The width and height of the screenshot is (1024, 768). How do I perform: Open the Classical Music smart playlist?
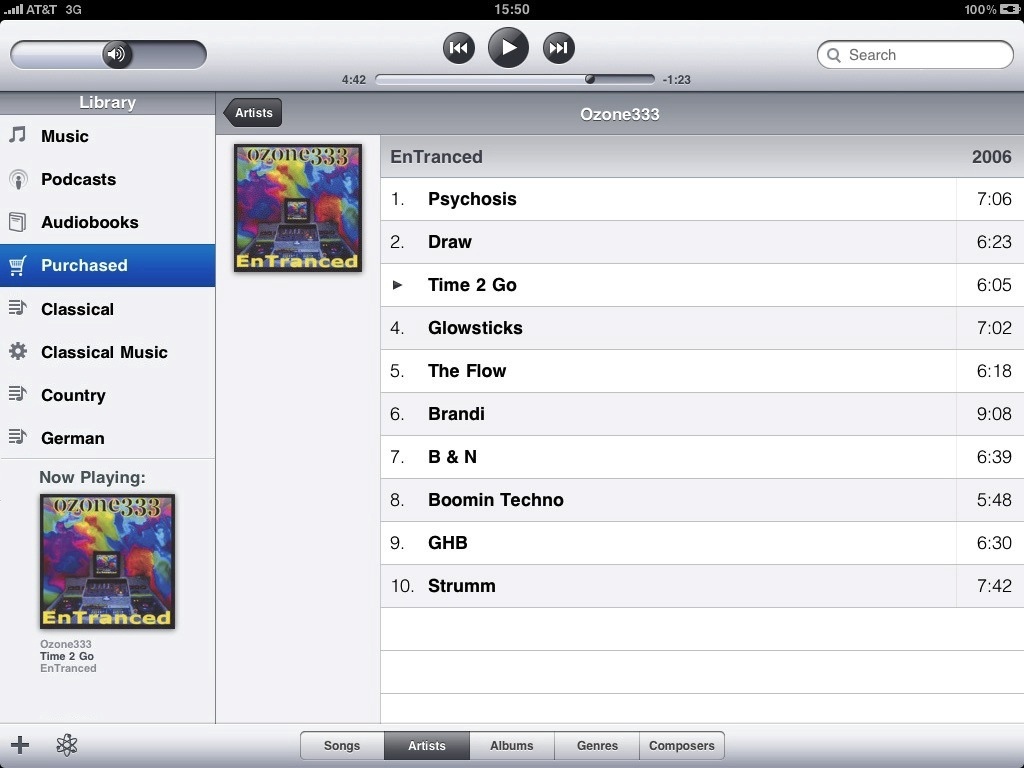pyautogui.click(x=104, y=352)
